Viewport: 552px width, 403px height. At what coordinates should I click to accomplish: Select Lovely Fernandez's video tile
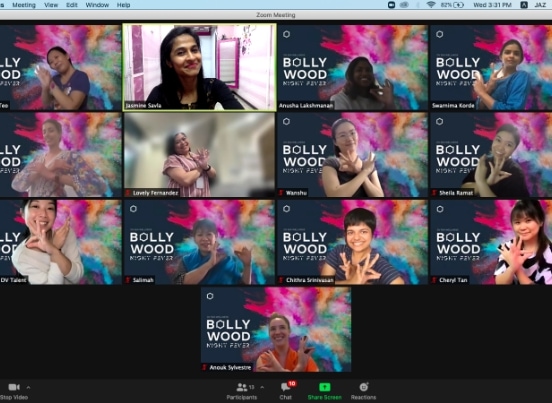click(x=199, y=155)
